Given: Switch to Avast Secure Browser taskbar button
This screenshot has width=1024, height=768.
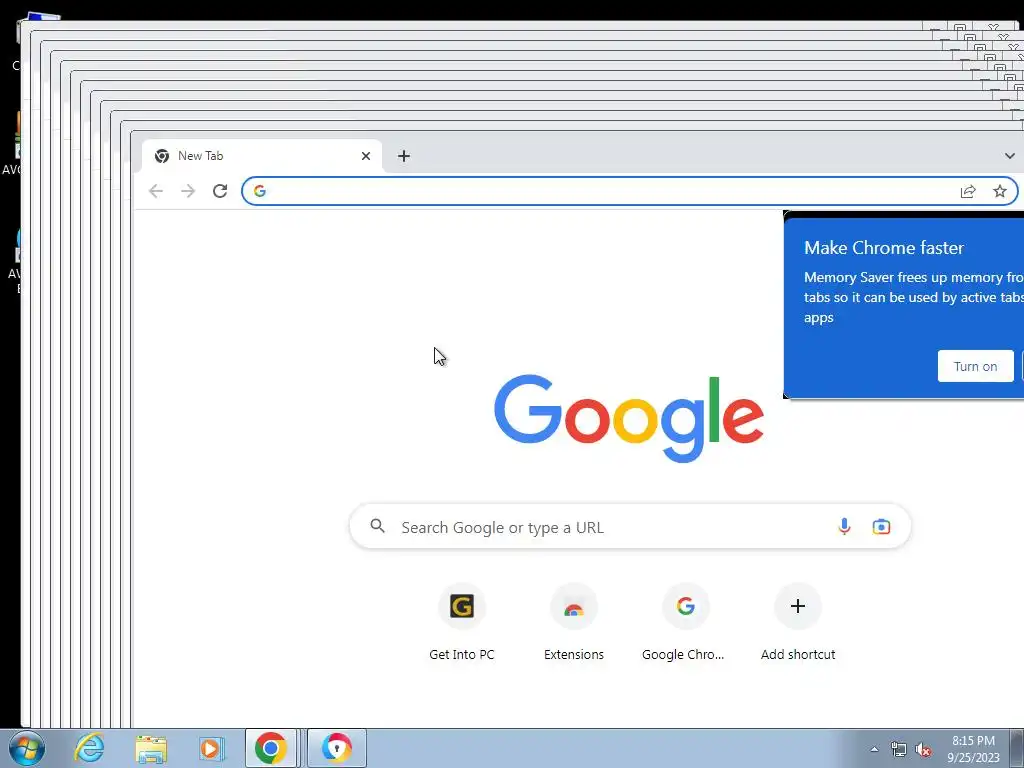Looking at the screenshot, I should [336, 748].
